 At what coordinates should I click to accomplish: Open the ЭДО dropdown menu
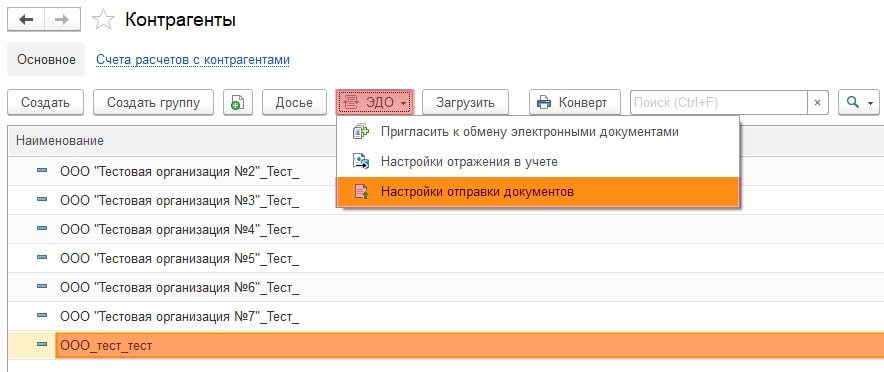coord(375,103)
